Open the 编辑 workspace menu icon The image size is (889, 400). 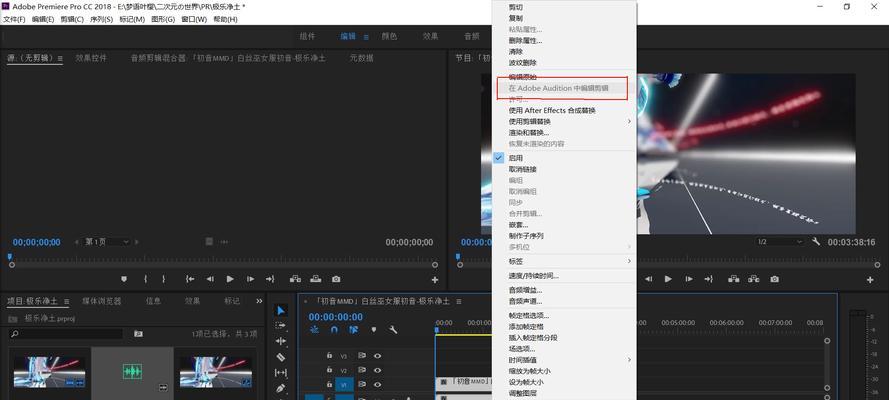366,36
